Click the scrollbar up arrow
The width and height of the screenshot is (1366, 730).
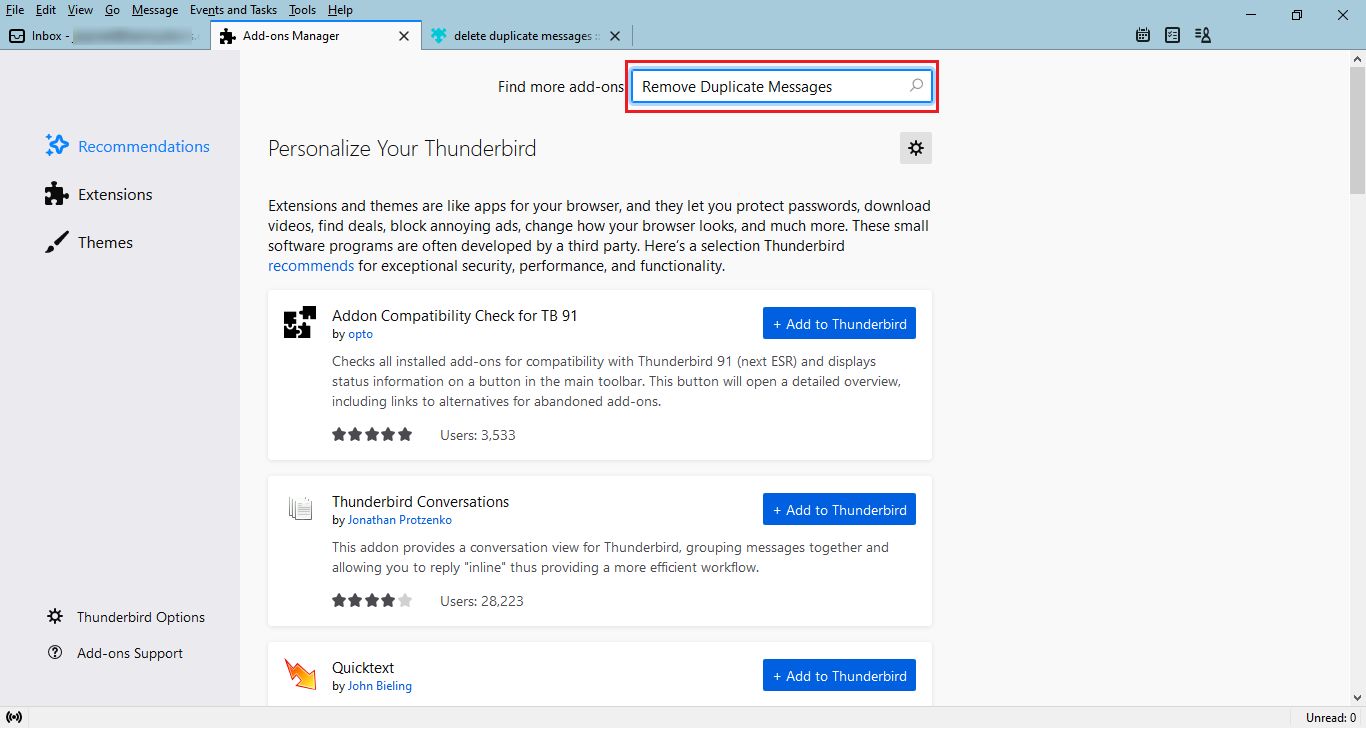pyautogui.click(x=1357, y=59)
